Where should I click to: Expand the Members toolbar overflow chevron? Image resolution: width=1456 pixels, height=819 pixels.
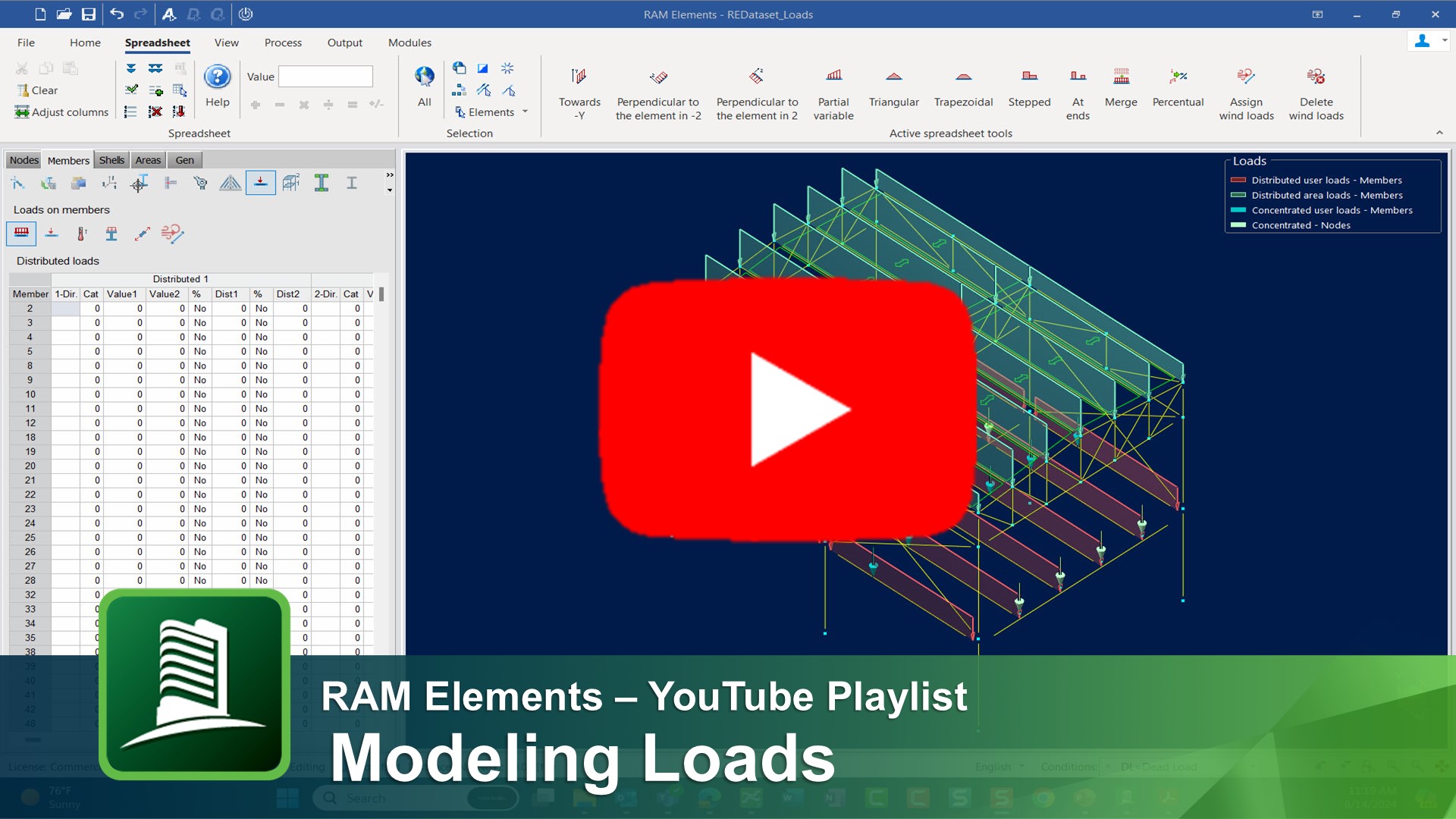click(x=389, y=174)
